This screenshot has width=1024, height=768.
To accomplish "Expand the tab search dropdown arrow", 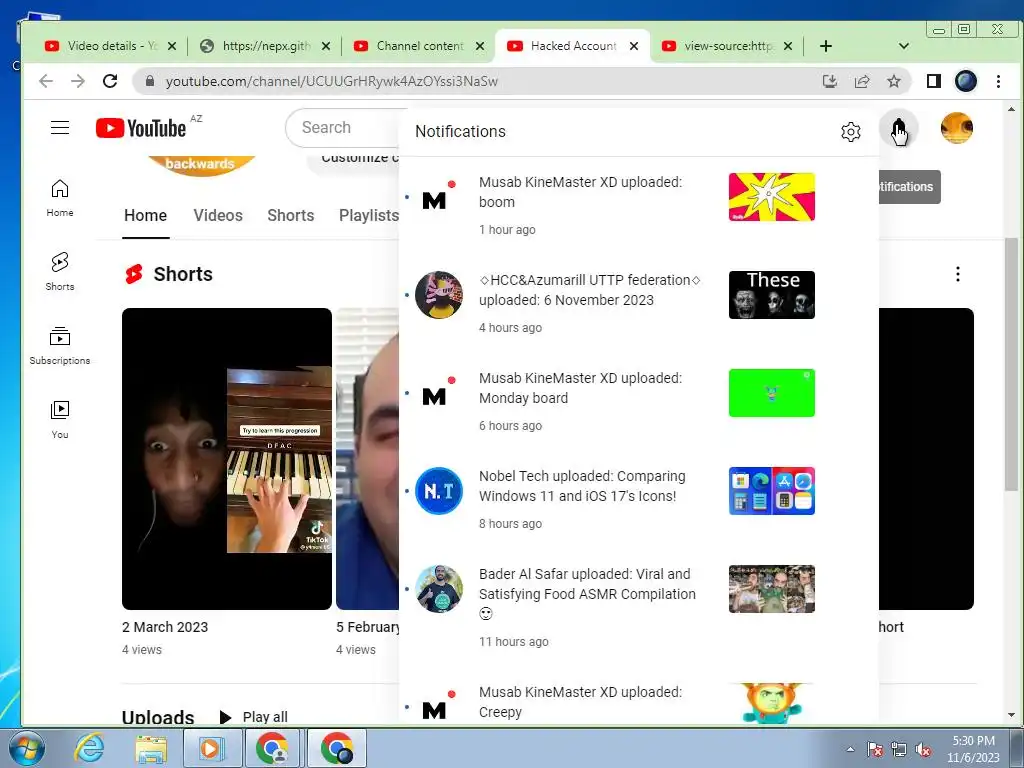I will [904, 46].
